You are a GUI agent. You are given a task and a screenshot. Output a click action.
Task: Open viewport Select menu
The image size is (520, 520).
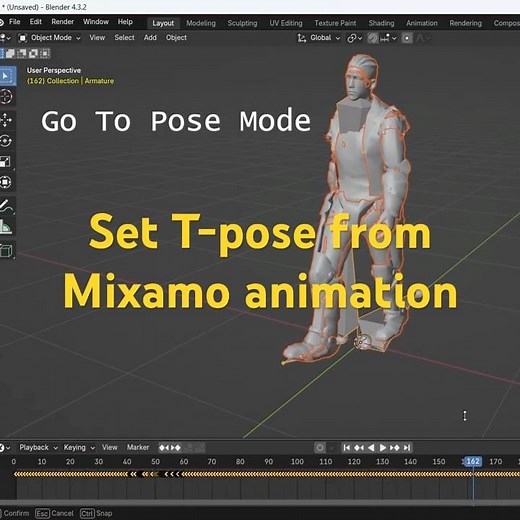click(124, 38)
